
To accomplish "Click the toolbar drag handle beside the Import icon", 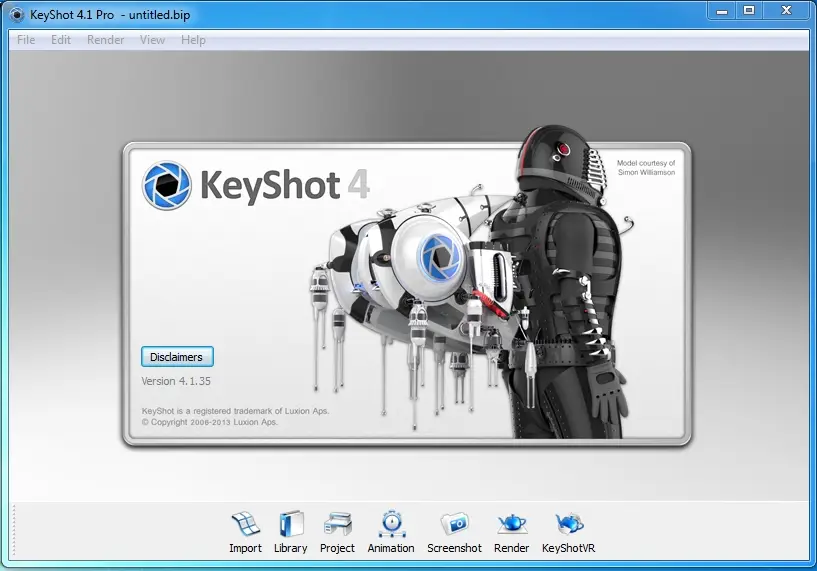I will coord(14,529).
